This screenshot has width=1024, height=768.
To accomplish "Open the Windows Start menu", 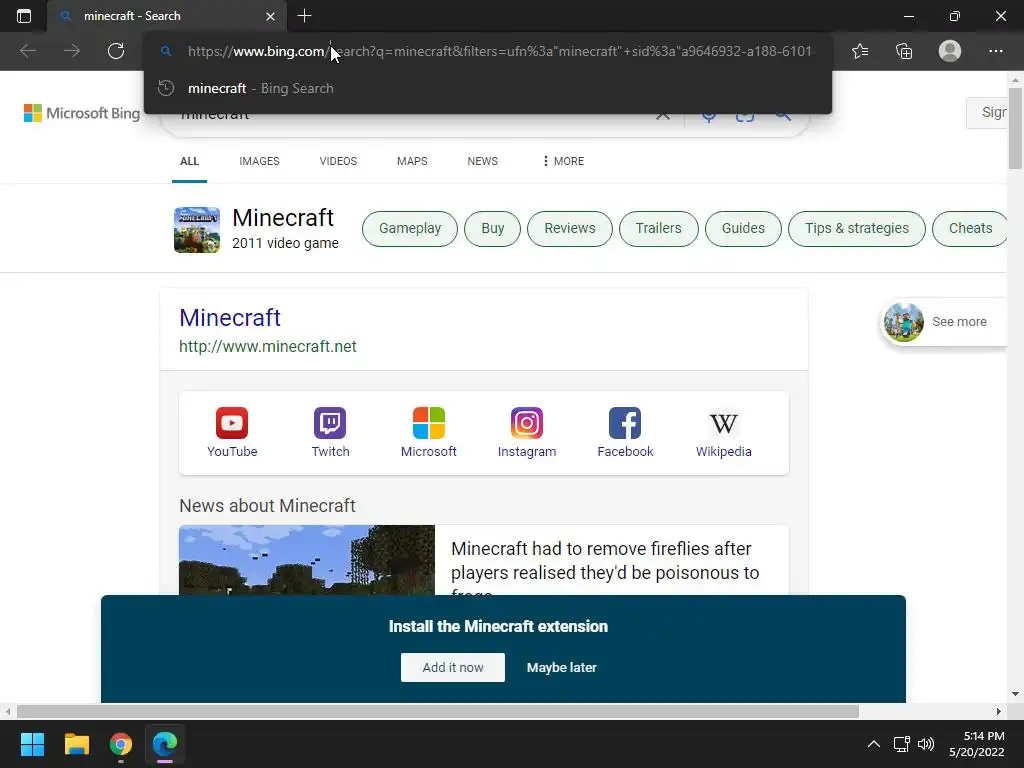I will point(32,744).
